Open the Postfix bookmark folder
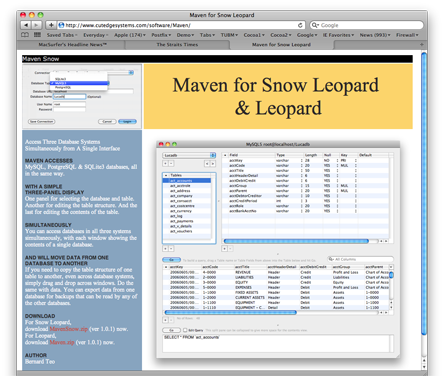 tap(161, 35)
